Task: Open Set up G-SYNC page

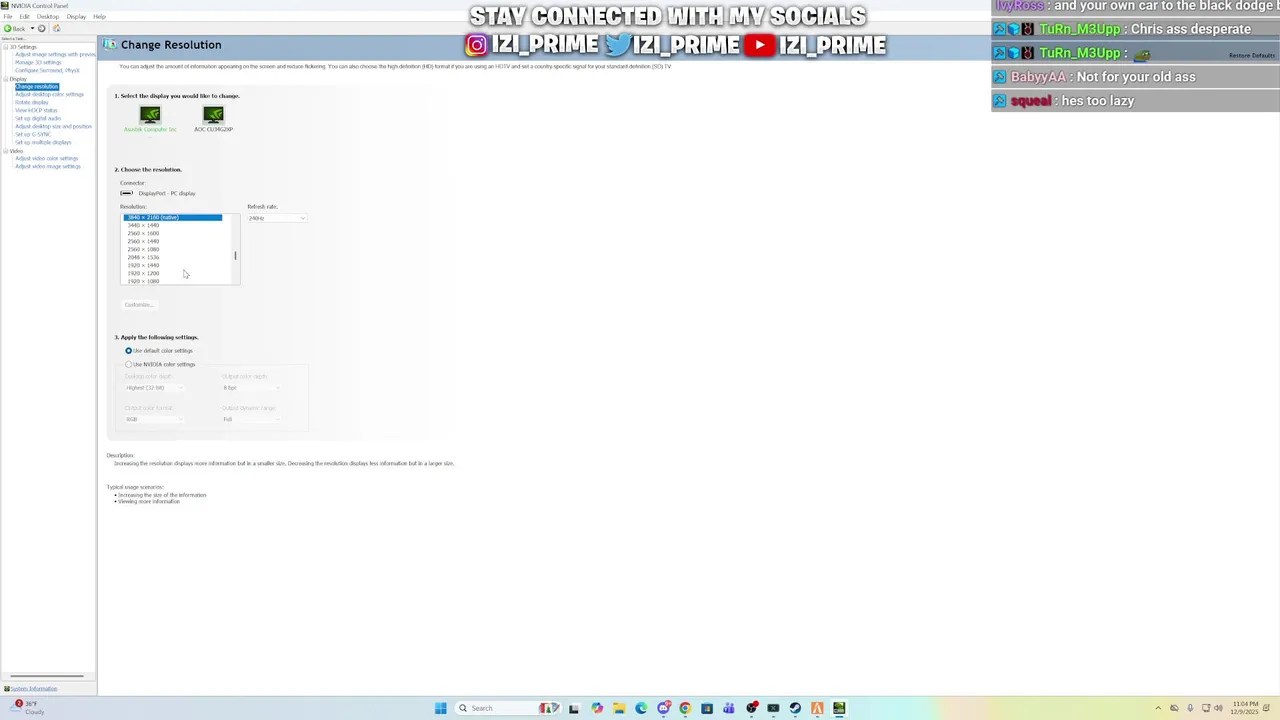Action: tap(33, 135)
